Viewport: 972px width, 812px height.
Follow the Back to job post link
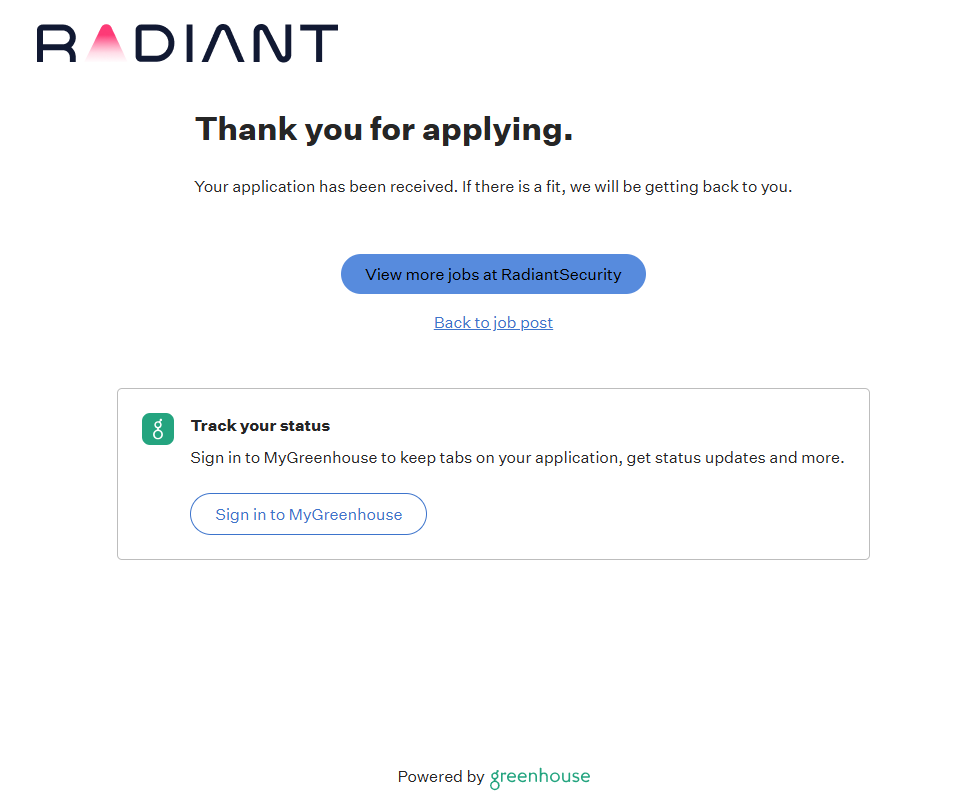(493, 323)
